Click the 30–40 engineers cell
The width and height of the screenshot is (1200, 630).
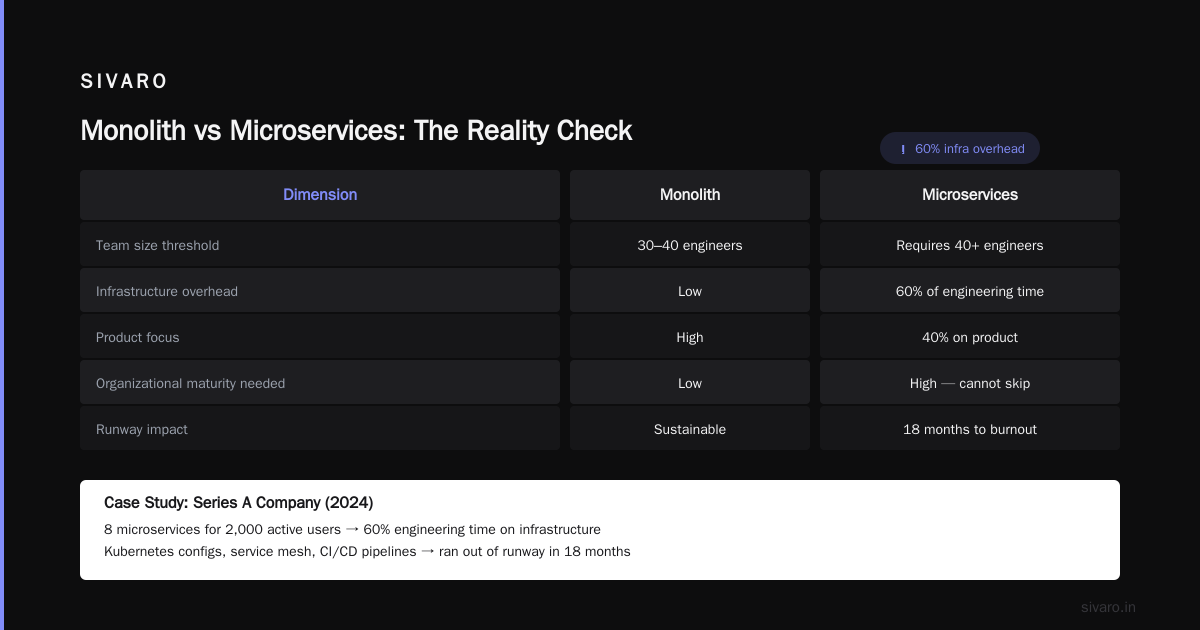pyautogui.click(x=690, y=245)
